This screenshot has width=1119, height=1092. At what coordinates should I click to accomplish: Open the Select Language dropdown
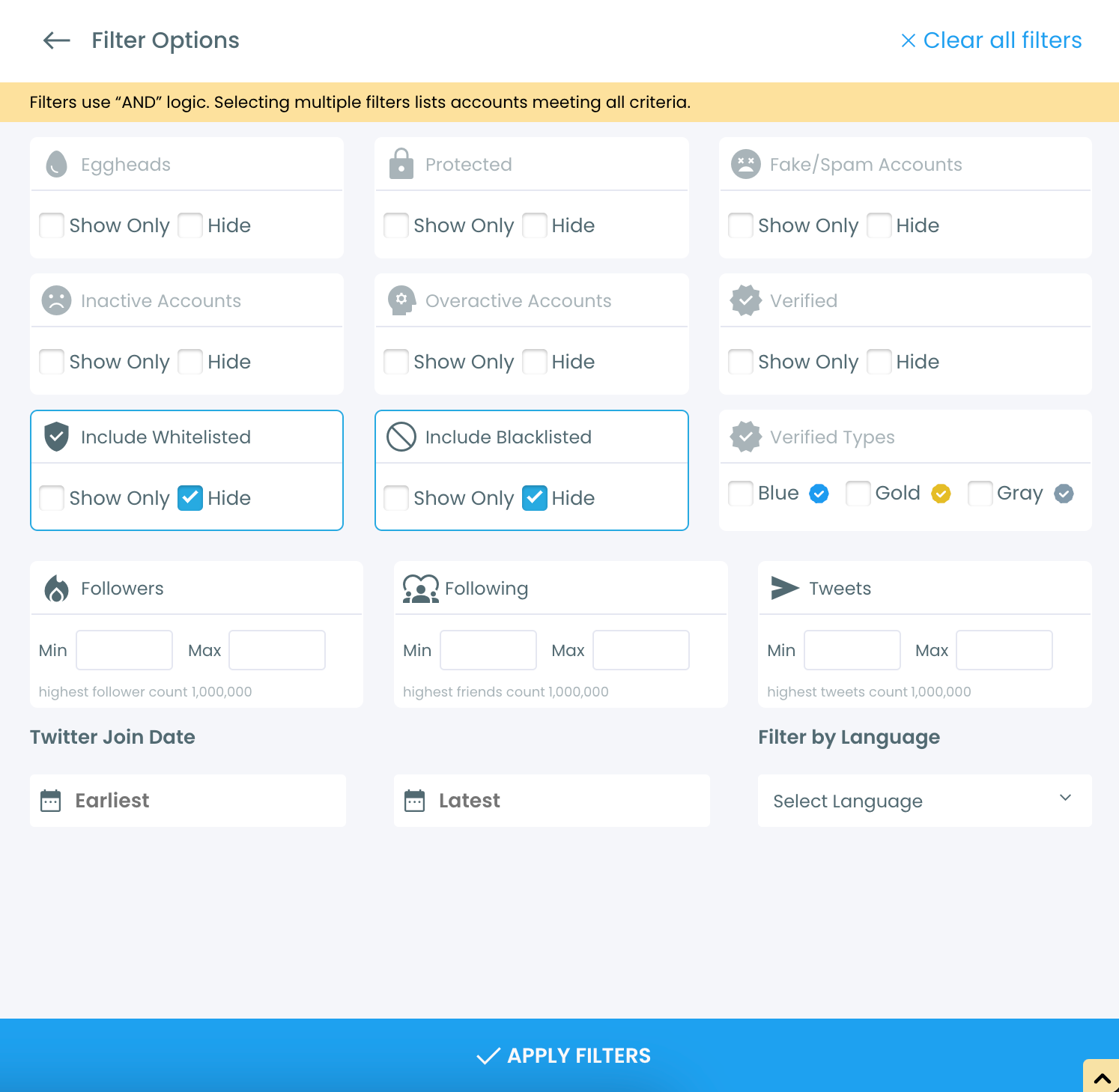[x=924, y=801]
